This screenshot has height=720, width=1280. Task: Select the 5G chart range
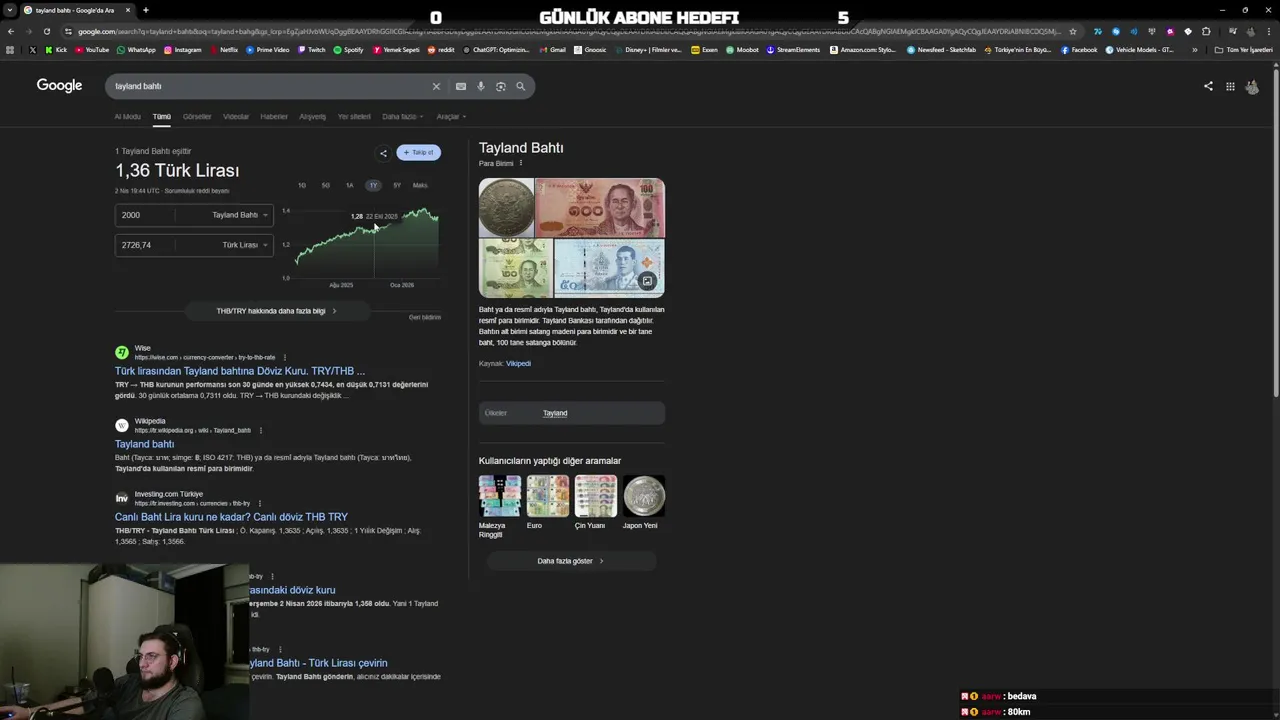(x=326, y=185)
